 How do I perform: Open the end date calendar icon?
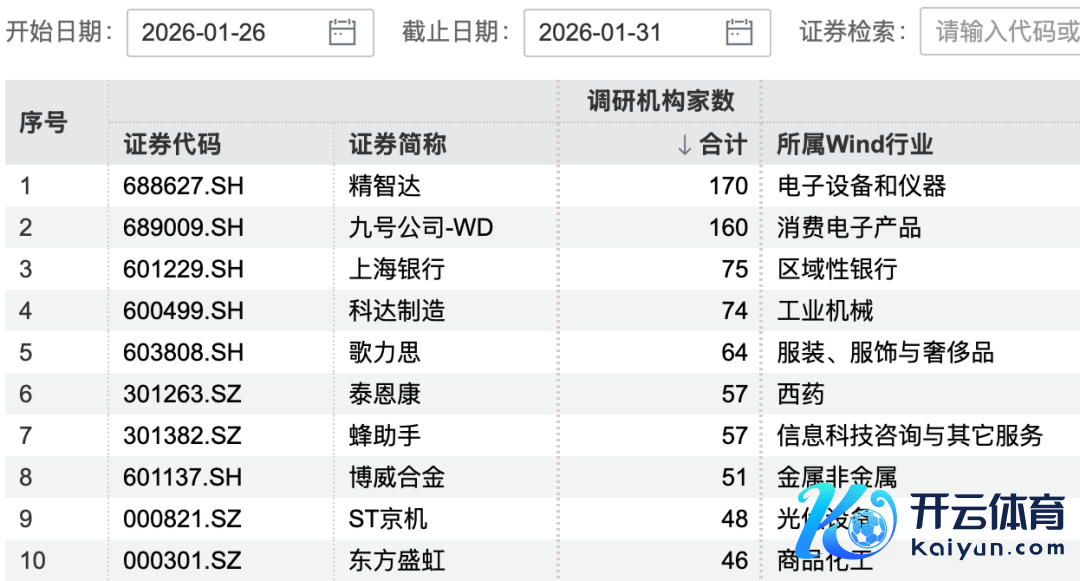(x=739, y=32)
